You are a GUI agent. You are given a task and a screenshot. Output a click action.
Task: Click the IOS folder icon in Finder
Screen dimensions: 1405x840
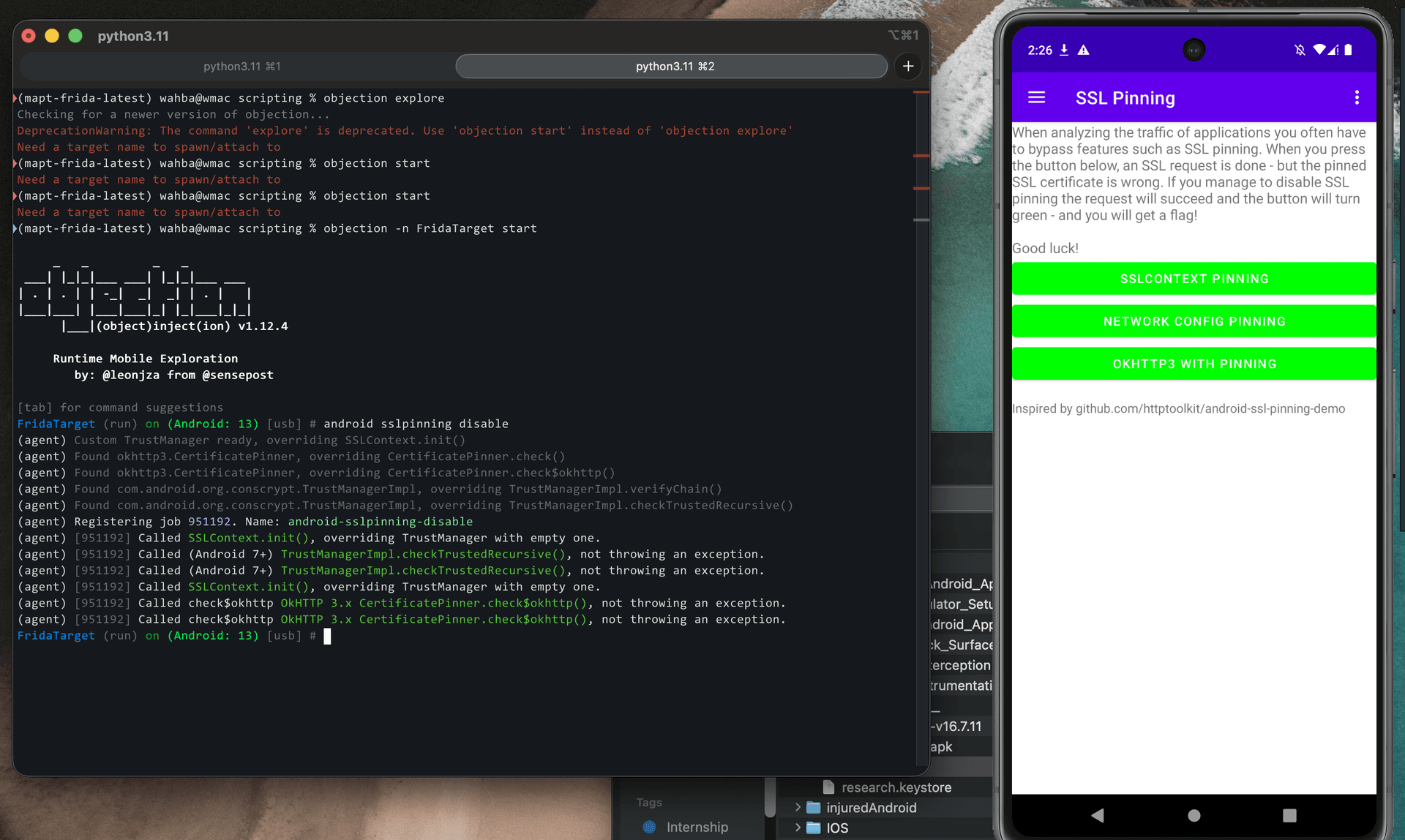(813, 828)
